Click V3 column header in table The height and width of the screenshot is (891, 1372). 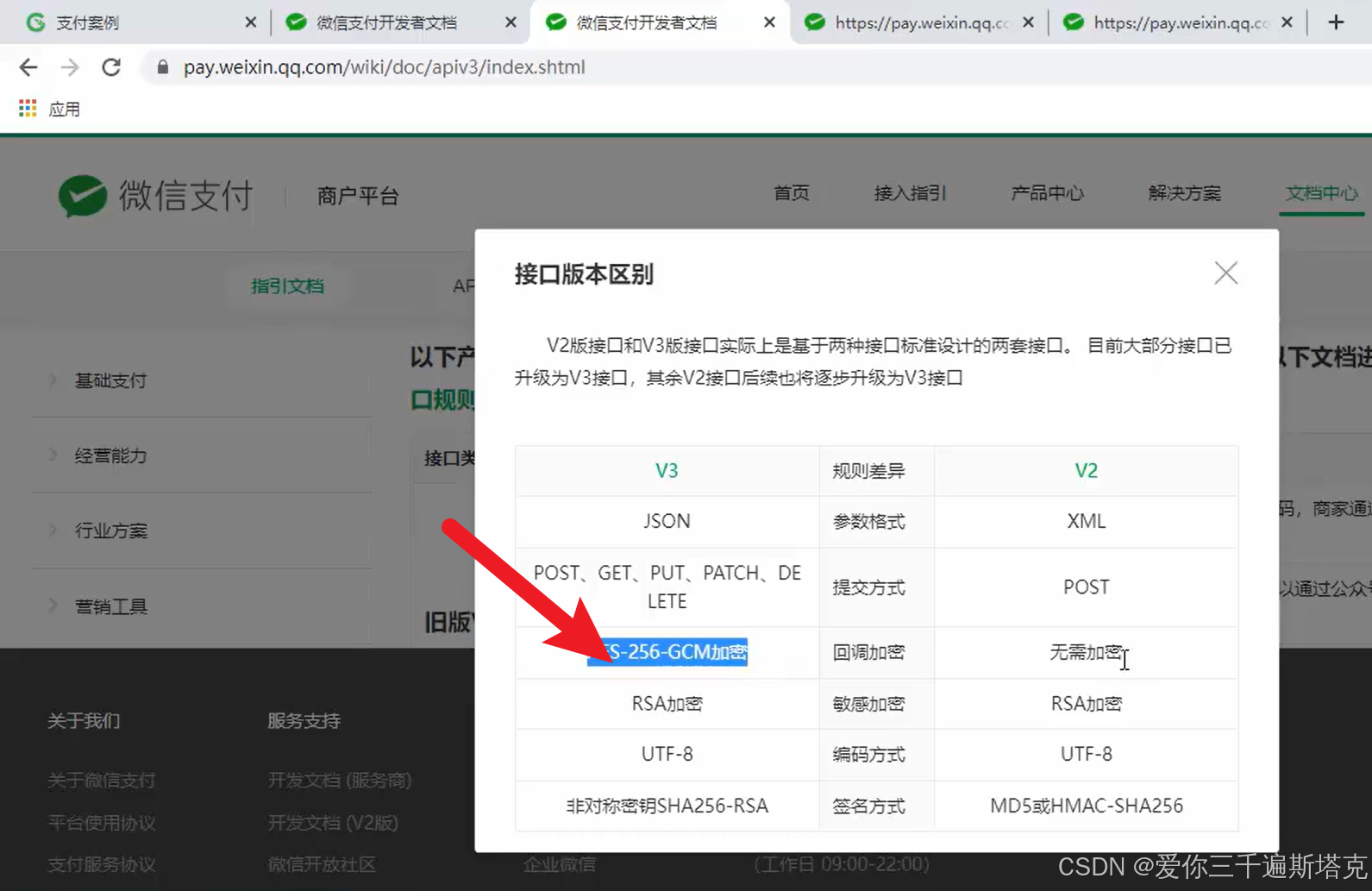coord(667,471)
